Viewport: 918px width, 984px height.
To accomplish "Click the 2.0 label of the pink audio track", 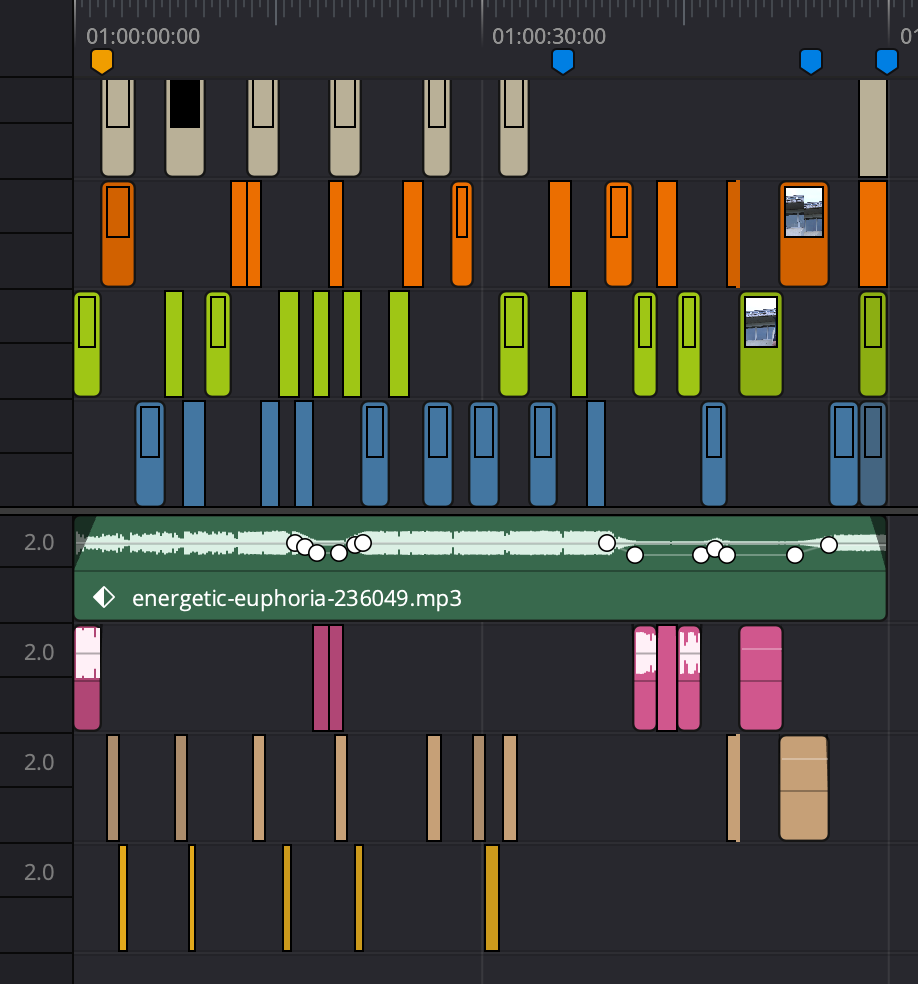I will (39, 652).
